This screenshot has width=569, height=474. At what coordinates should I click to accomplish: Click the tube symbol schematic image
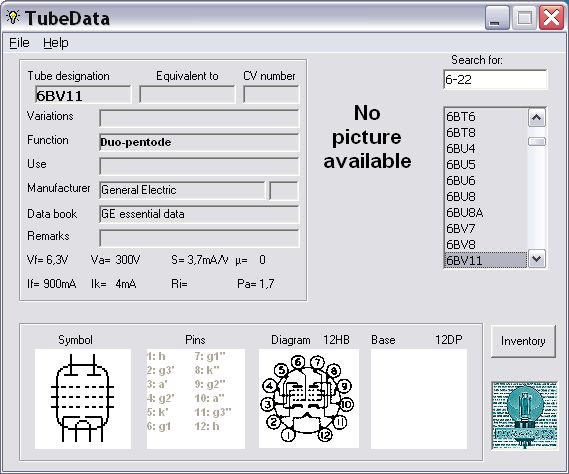(x=83, y=399)
